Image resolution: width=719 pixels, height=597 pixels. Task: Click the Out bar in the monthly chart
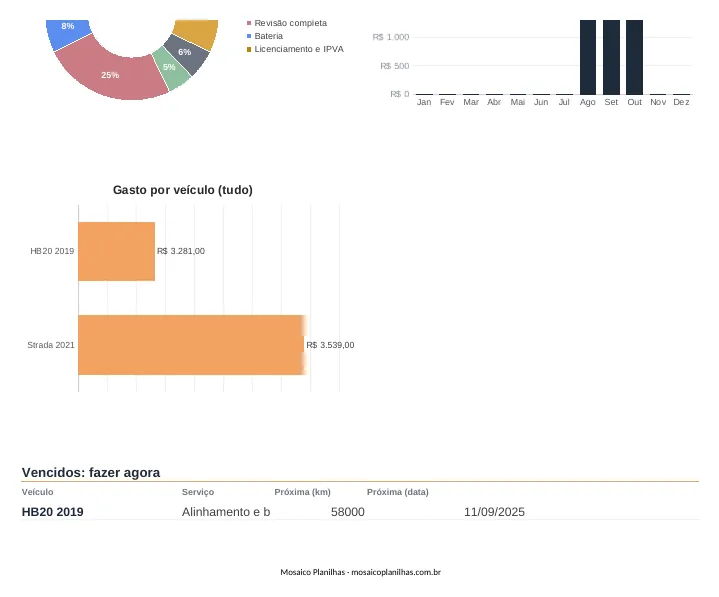(635, 57)
